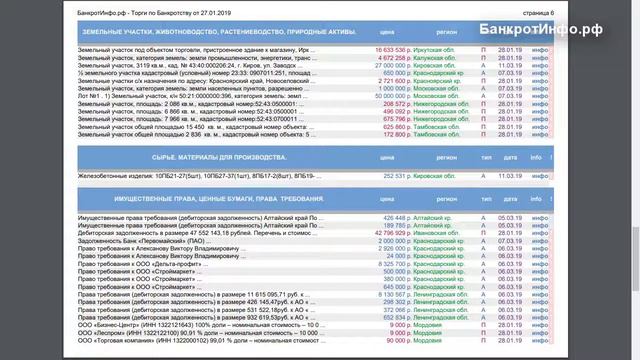Open инфо link for Калужская обл. land plot
This screenshot has height=360, width=640.
coord(540,58)
